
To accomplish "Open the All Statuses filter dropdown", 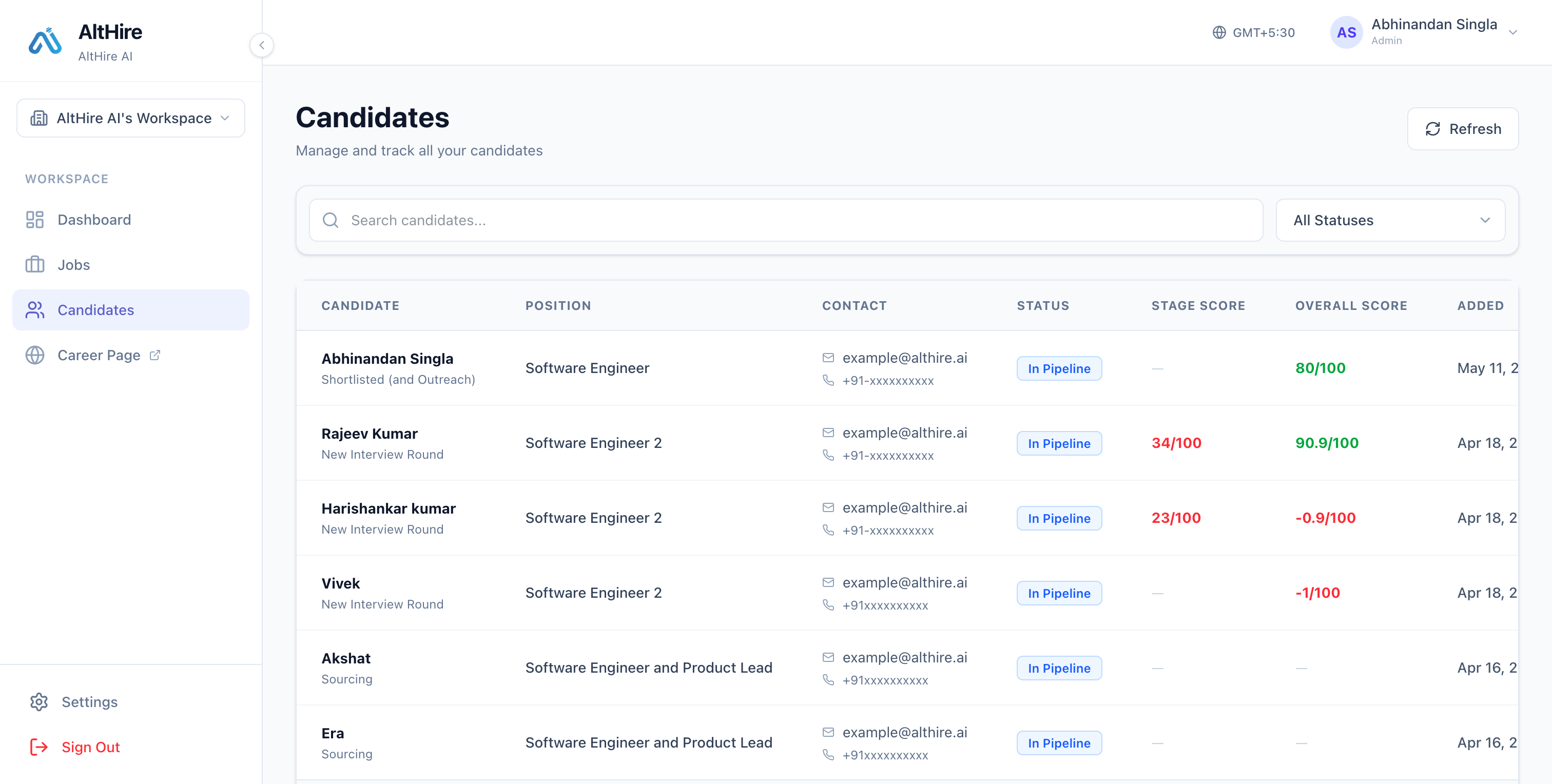I will point(1390,221).
